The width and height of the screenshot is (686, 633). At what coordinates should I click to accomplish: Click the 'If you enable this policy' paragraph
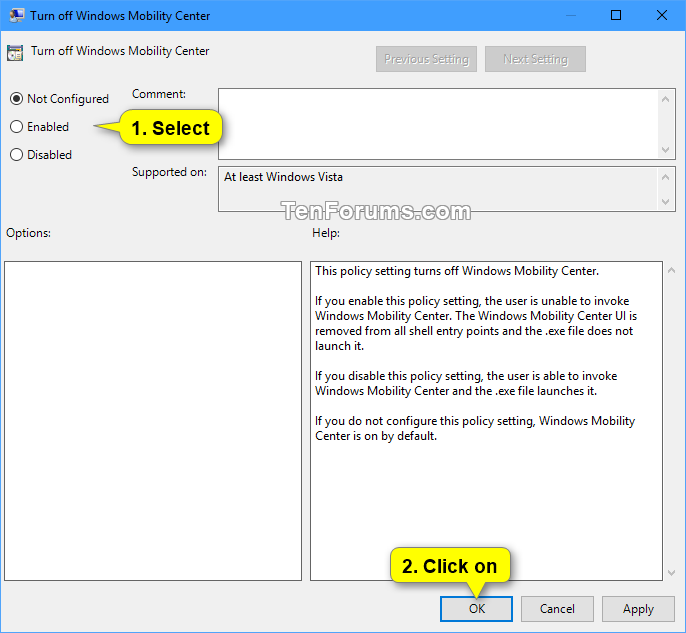[476, 323]
